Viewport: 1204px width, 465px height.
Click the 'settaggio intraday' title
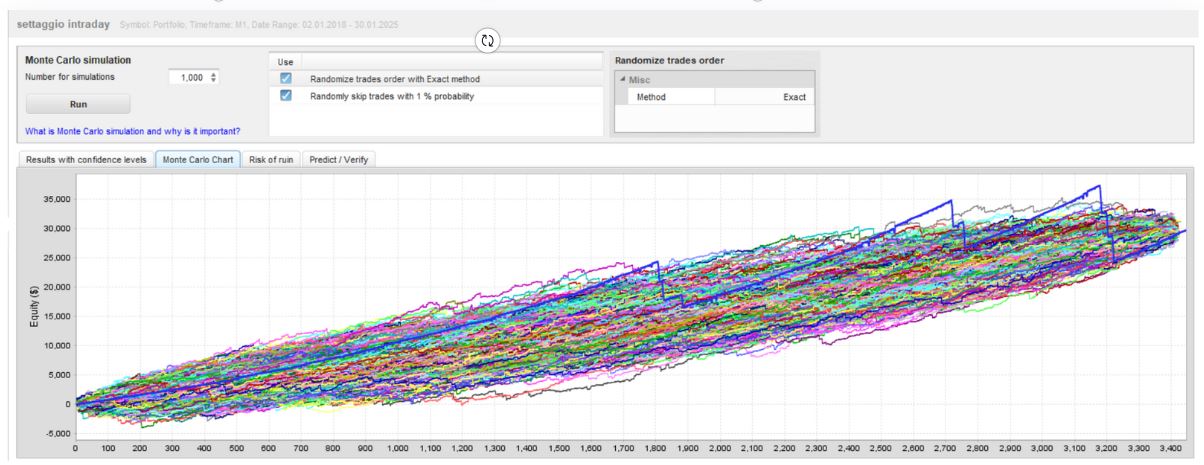(x=63, y=23)
